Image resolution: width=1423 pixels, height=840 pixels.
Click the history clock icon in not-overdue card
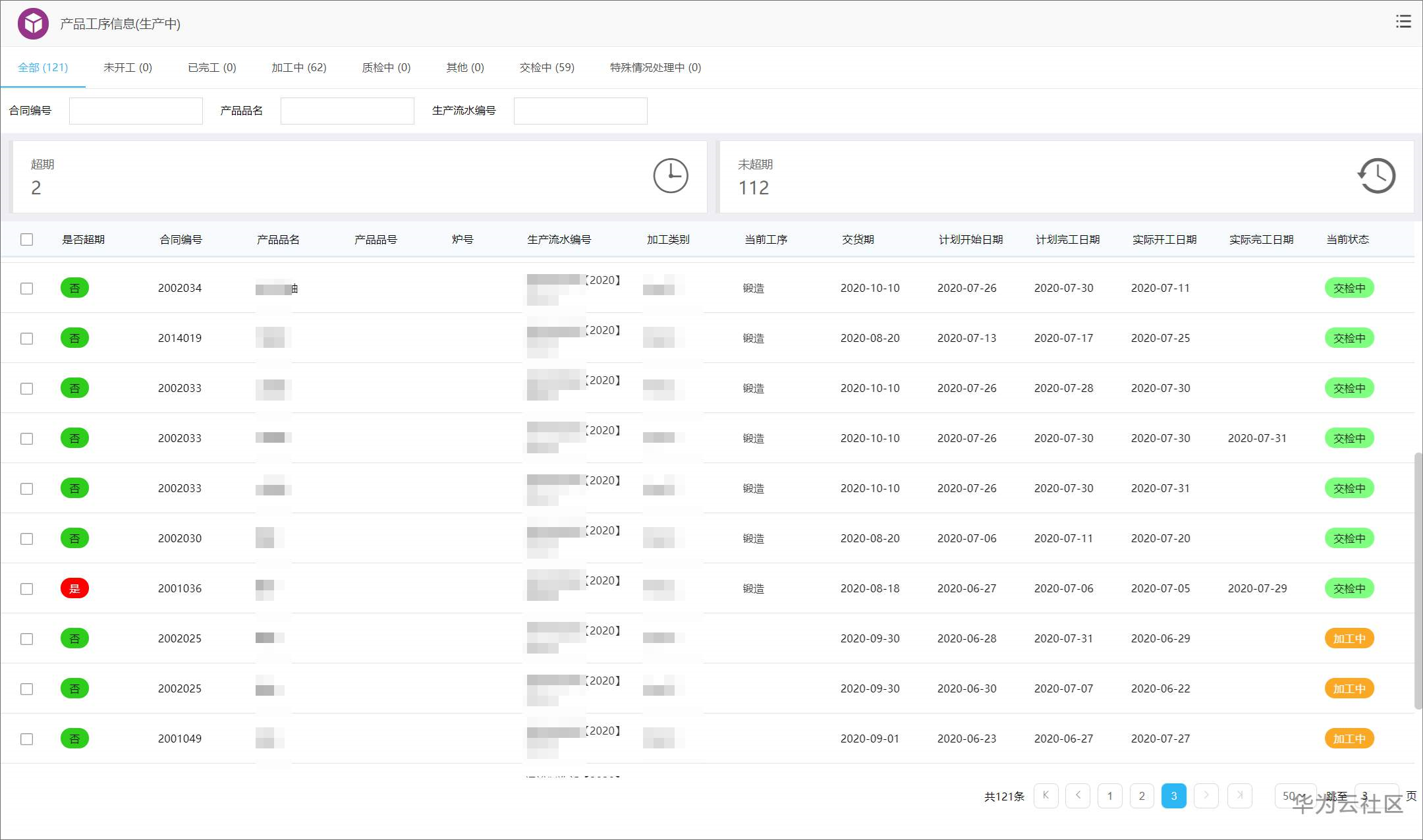(1377, 176)
